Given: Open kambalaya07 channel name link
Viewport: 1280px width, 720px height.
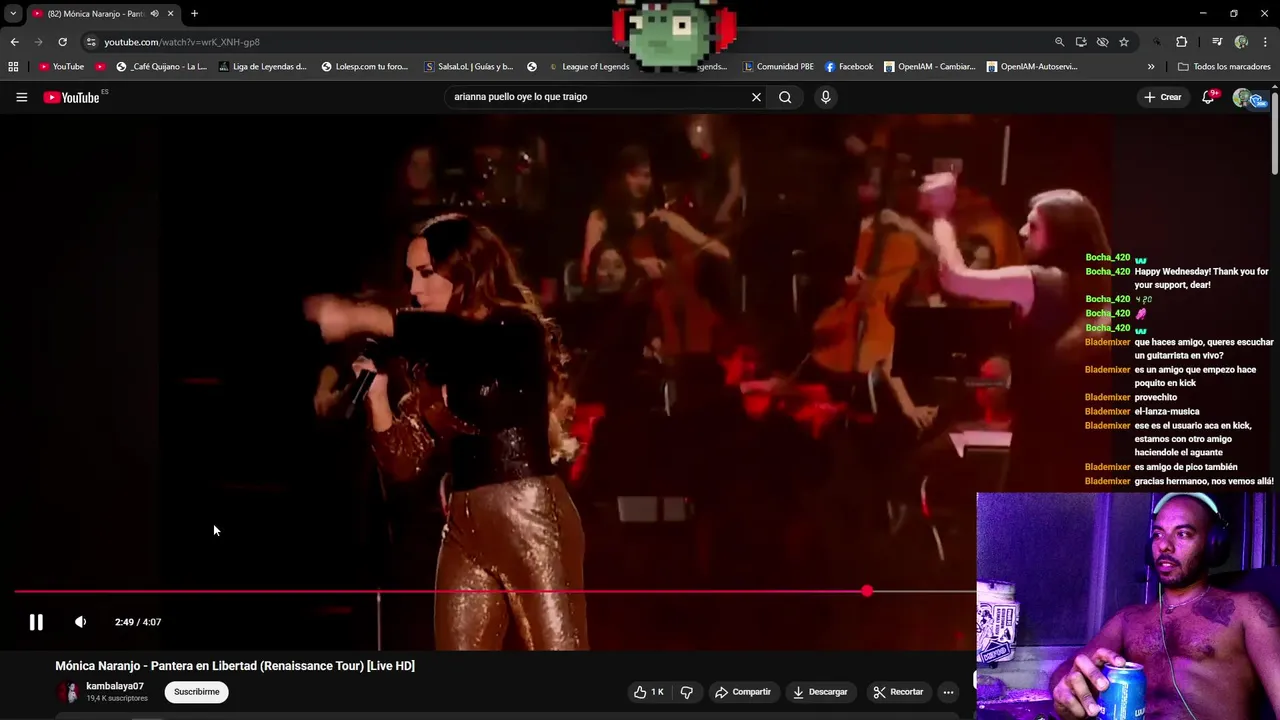Looking at the screenshot, I should click(115, 686).
